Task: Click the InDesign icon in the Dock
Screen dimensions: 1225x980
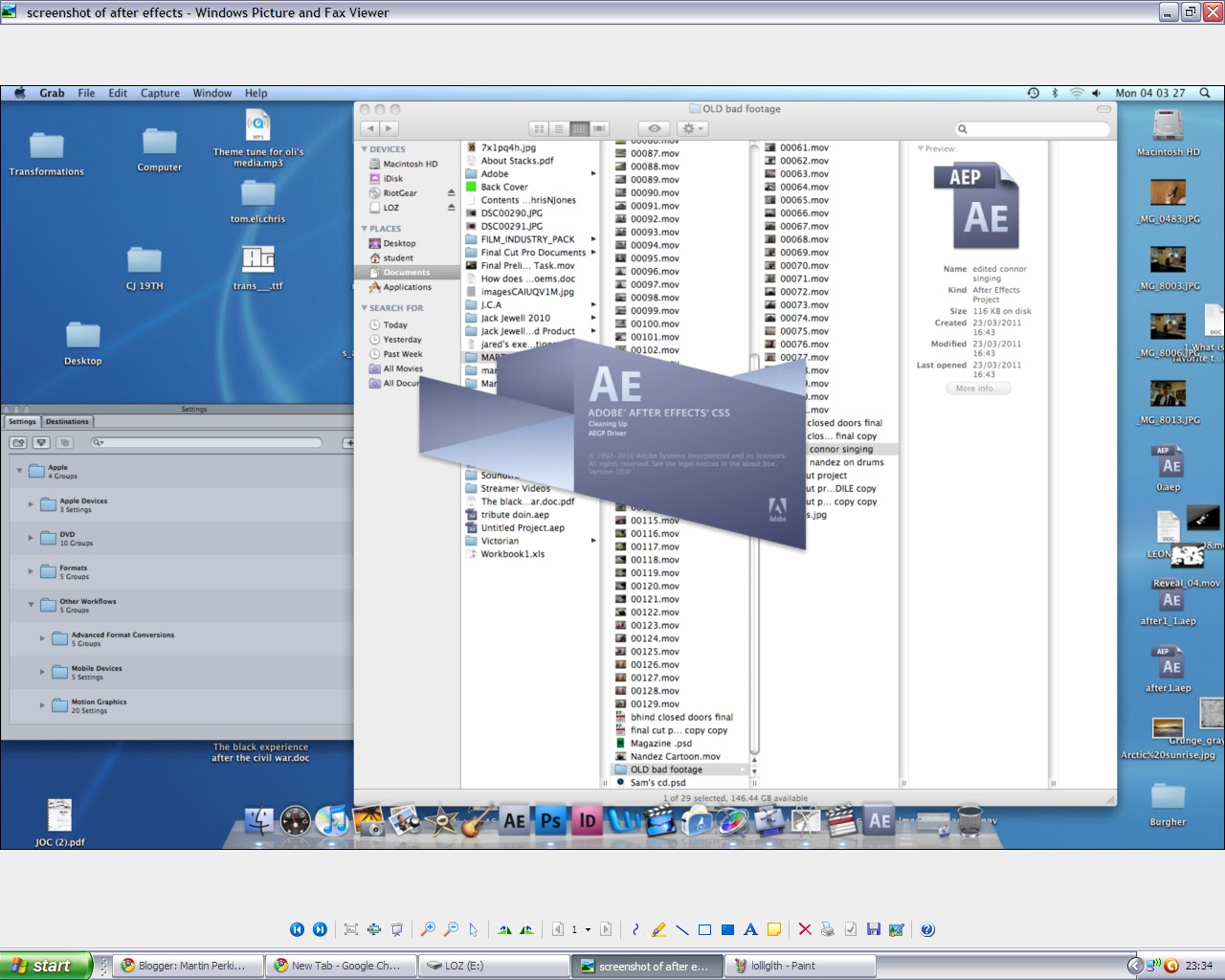Action: pyautogui.click(x=588, y=820)
